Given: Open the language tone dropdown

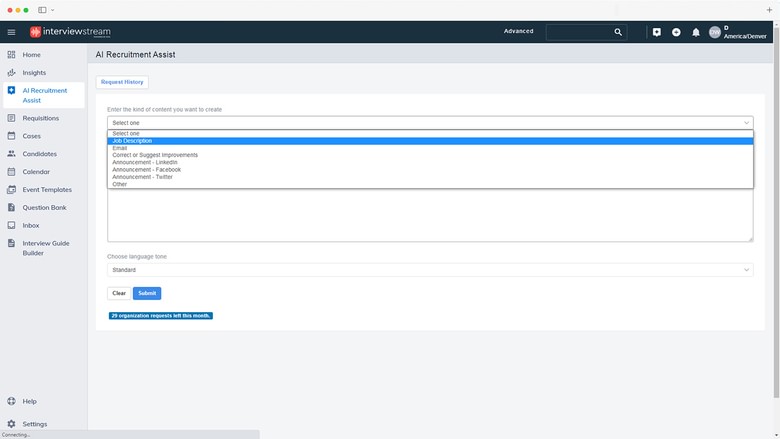Looking at the screenshot, I should pyautogui.click(x=430, y=270).
